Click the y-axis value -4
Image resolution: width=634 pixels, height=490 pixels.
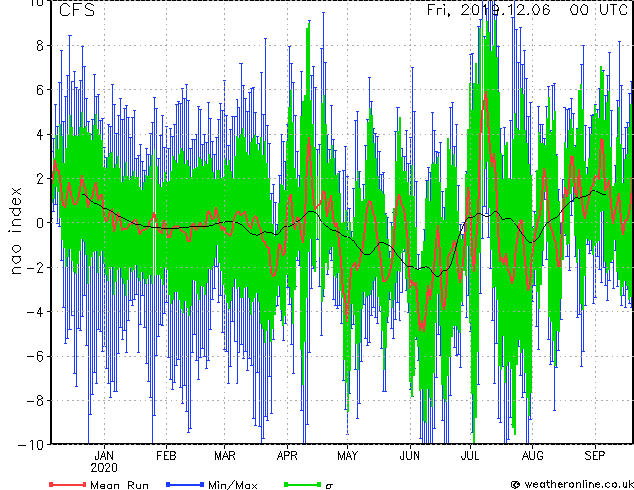(35, 312)
